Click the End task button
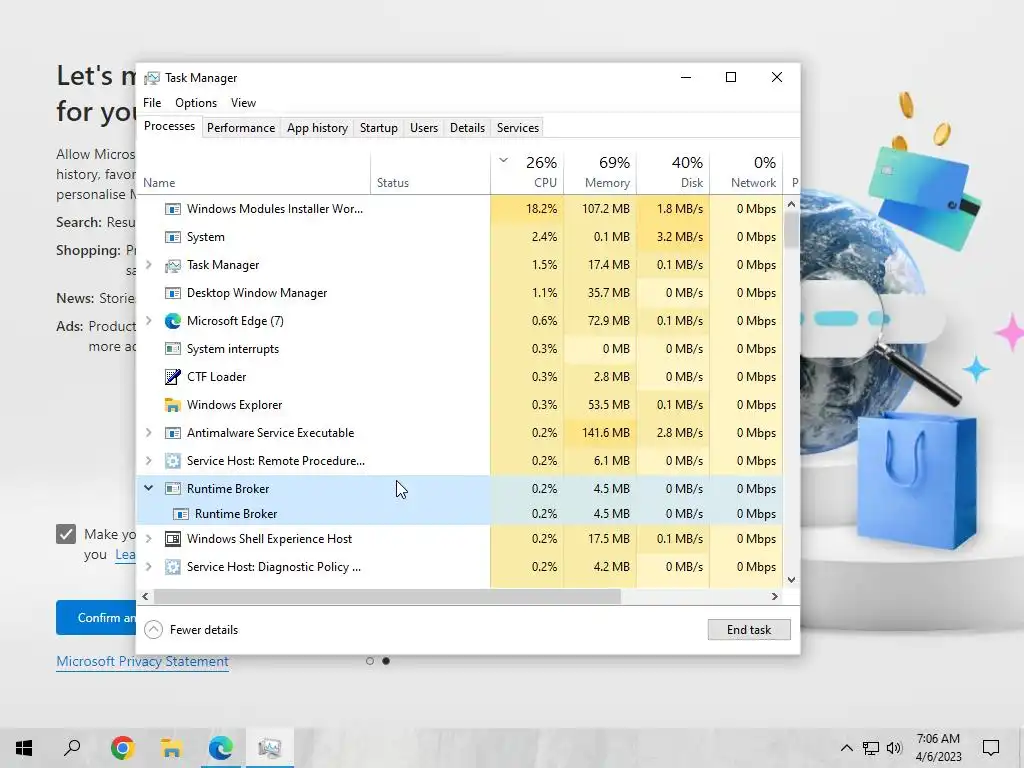Screen dimensions: 1024x768 click(x=749, y=630)
